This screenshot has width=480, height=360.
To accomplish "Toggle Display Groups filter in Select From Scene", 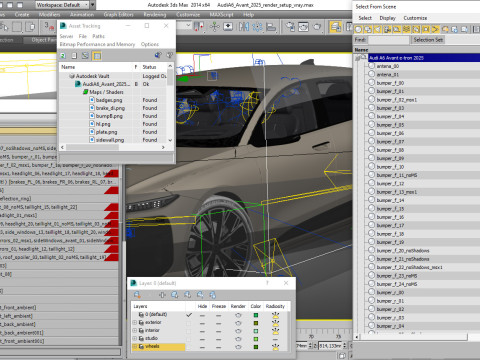I will (416, 29).
